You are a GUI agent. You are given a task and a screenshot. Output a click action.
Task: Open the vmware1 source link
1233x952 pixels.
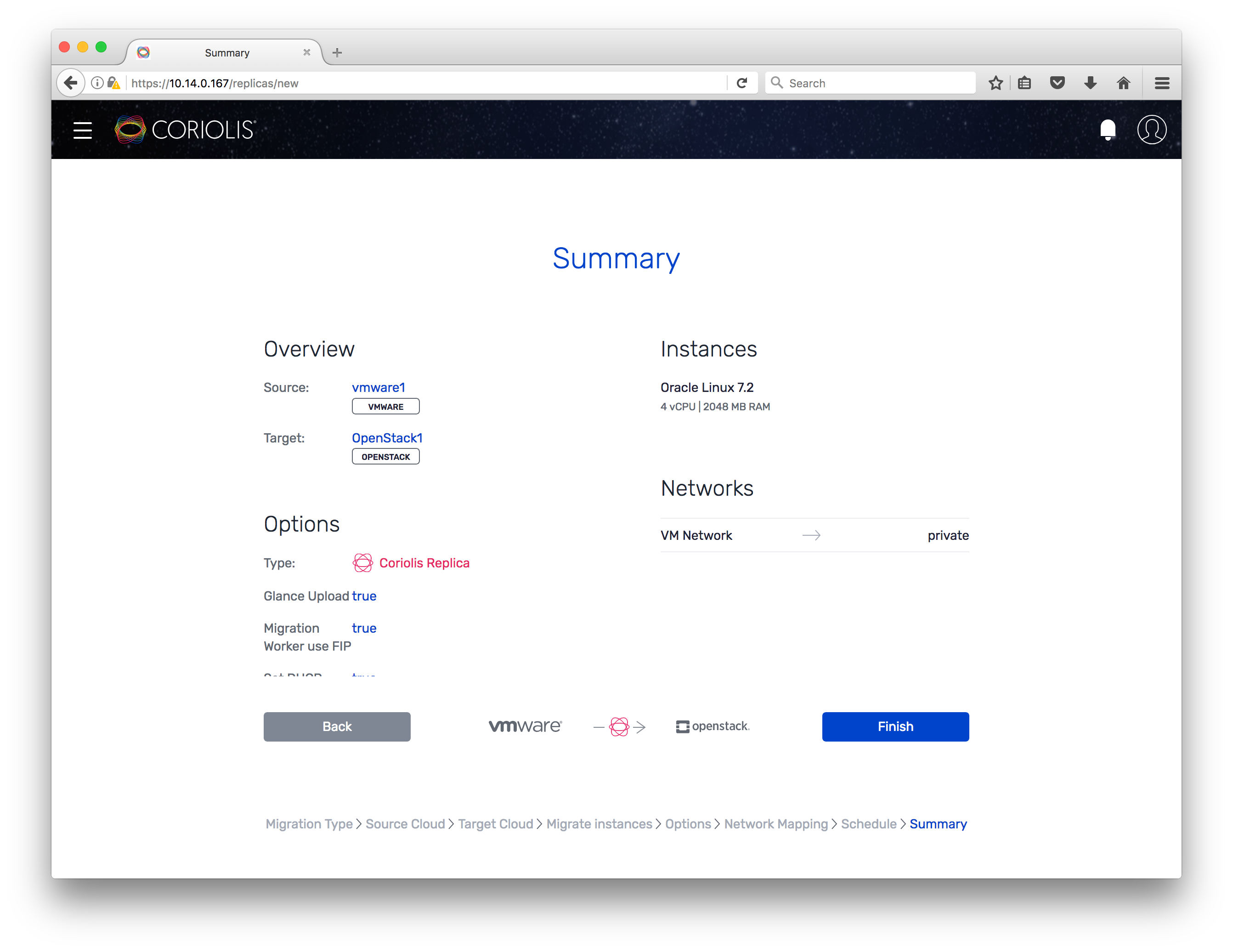[x=378, y=387]
